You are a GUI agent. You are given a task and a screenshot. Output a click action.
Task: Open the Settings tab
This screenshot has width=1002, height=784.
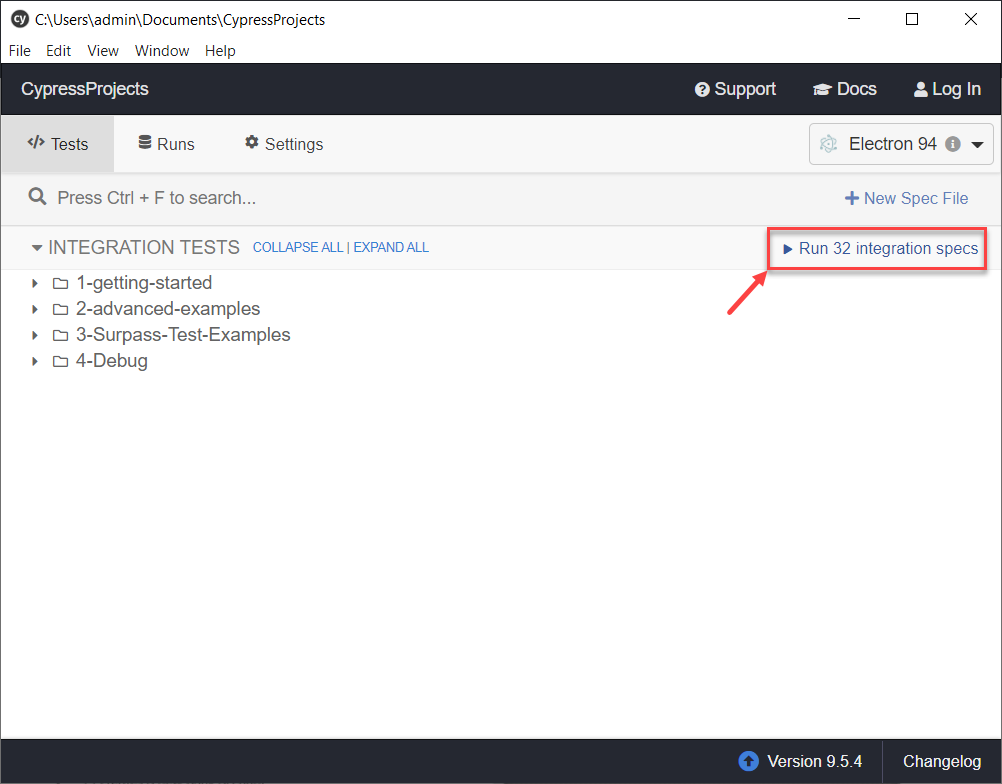coord(284,144)
